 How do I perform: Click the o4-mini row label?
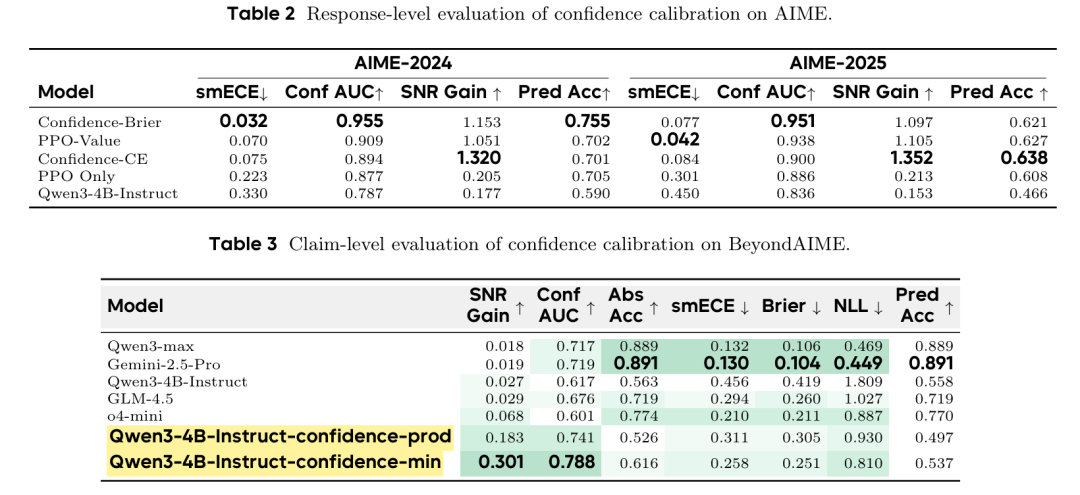(134, 416)
